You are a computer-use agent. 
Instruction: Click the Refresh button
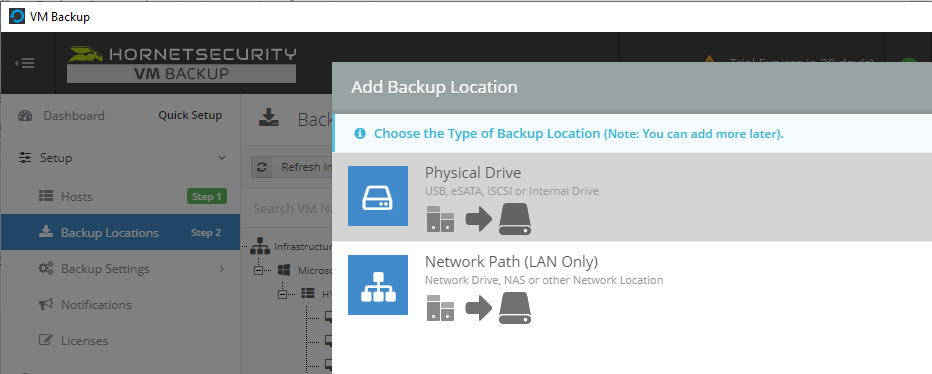(292, 167)
